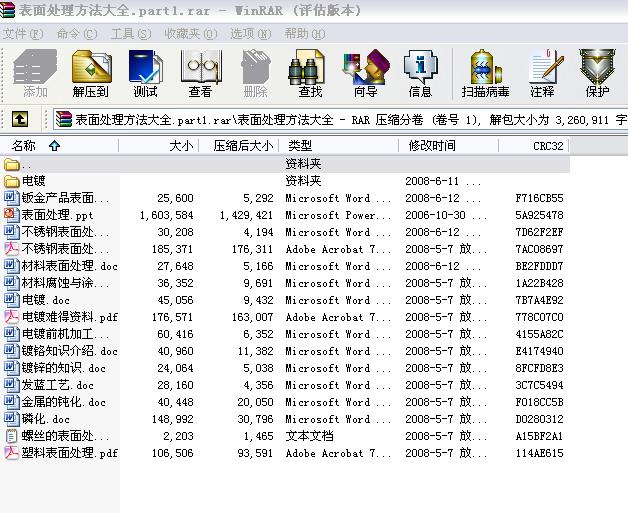Click the Word icon of 镀铬知识介绍.doc

point(12,351)
